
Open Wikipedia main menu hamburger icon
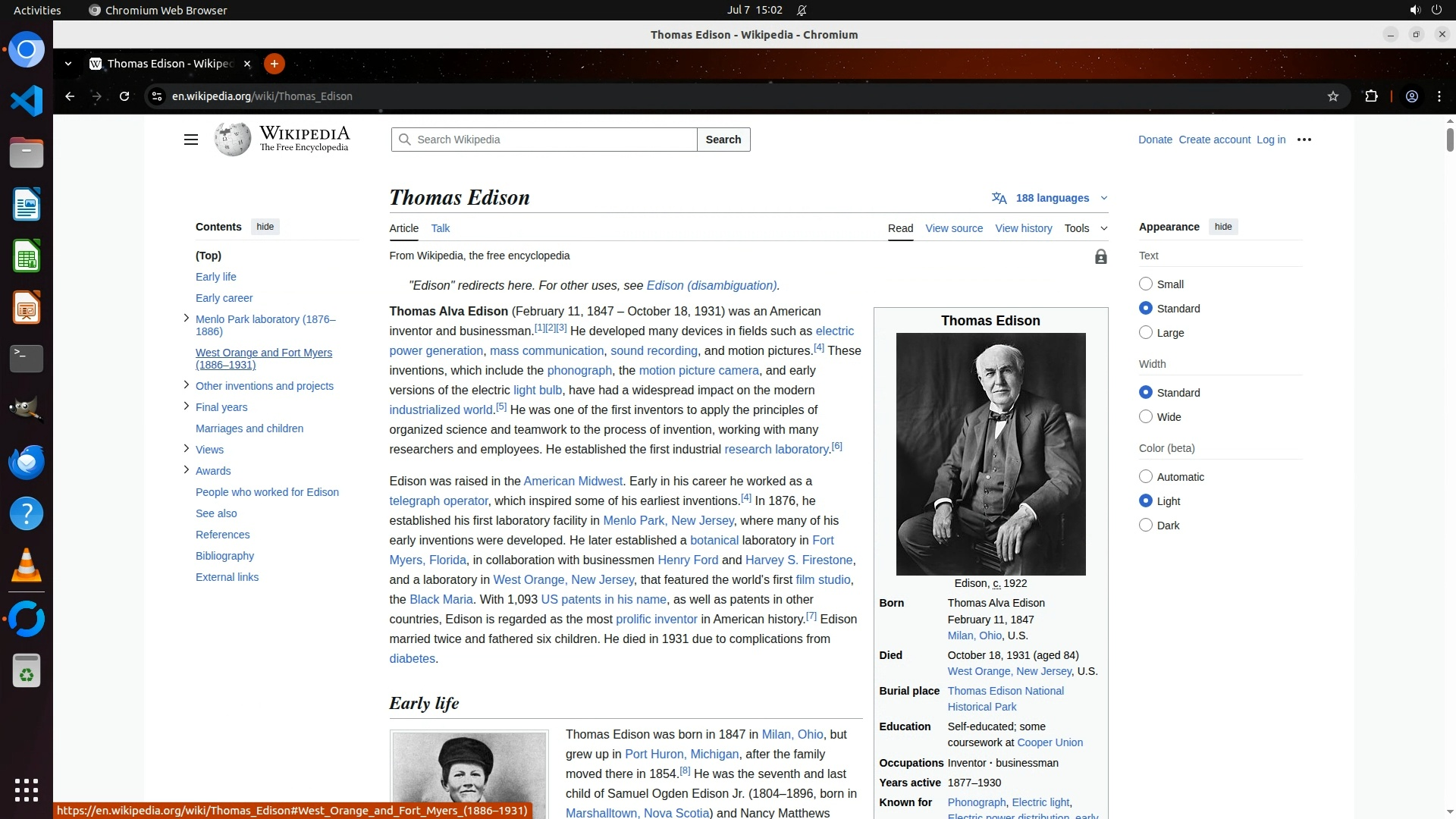pos(191,140)
